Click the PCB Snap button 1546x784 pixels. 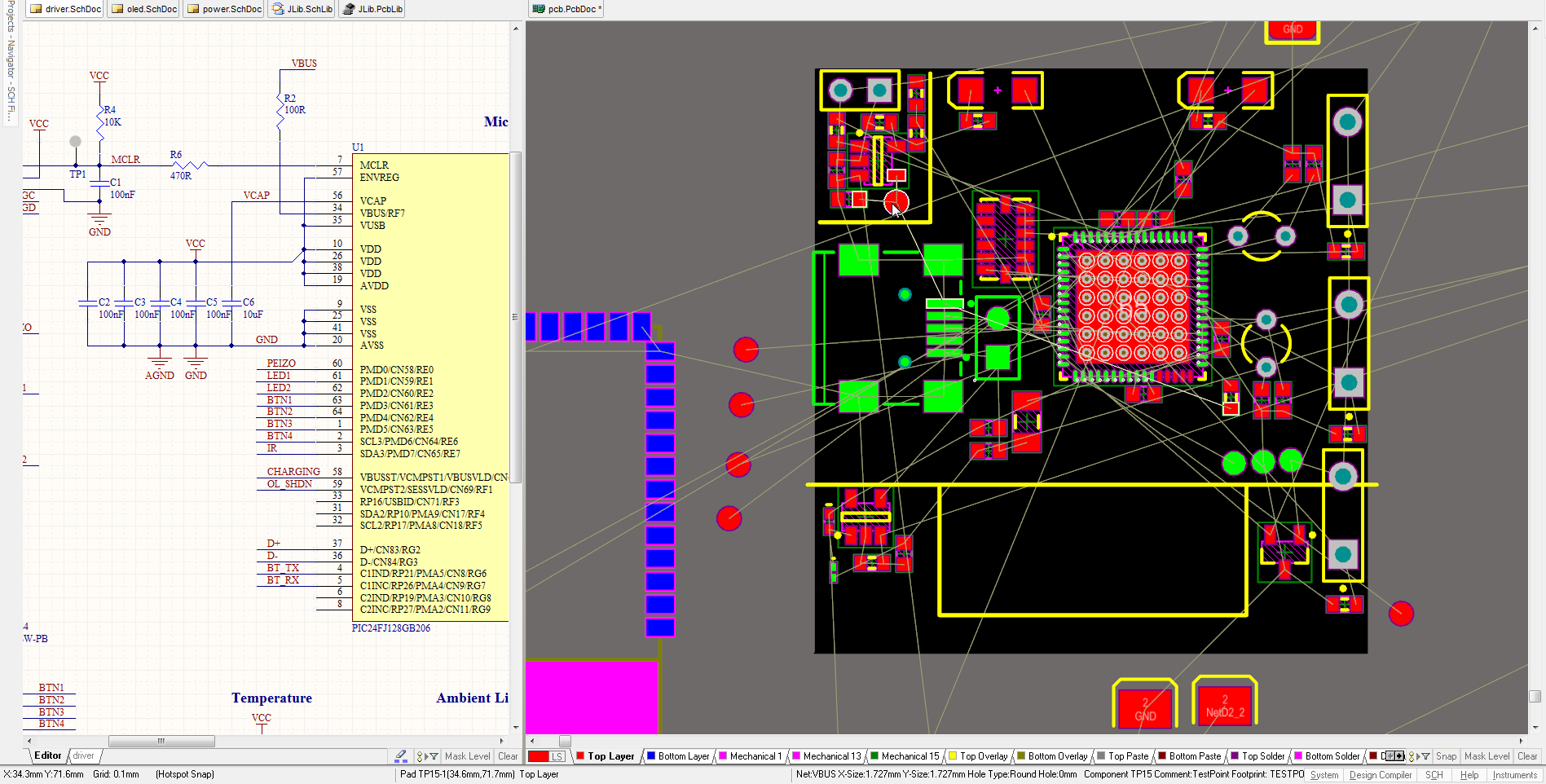(1446, 756)
